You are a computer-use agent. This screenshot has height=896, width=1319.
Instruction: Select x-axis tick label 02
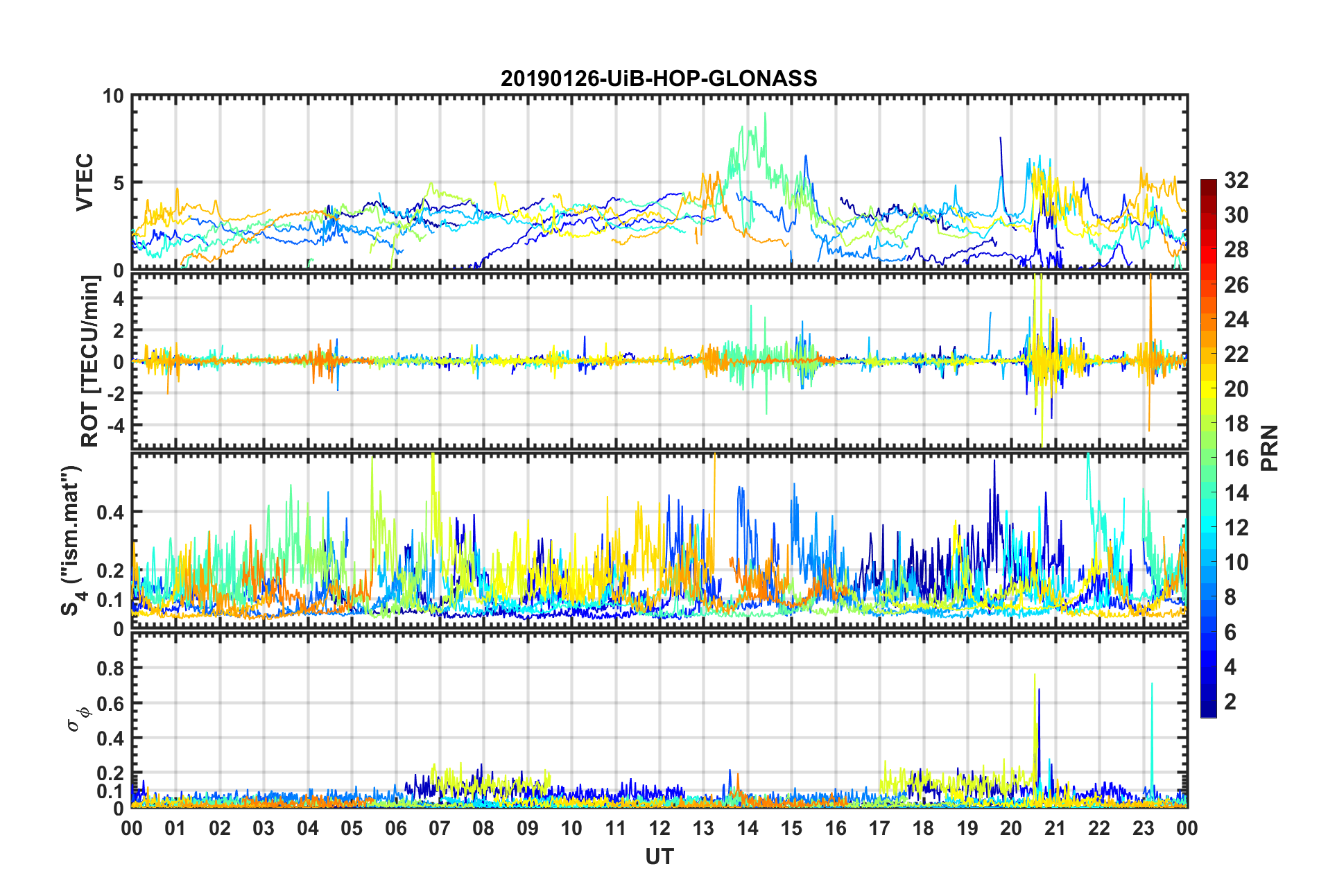pyautogui.click(x=220, y=828)
